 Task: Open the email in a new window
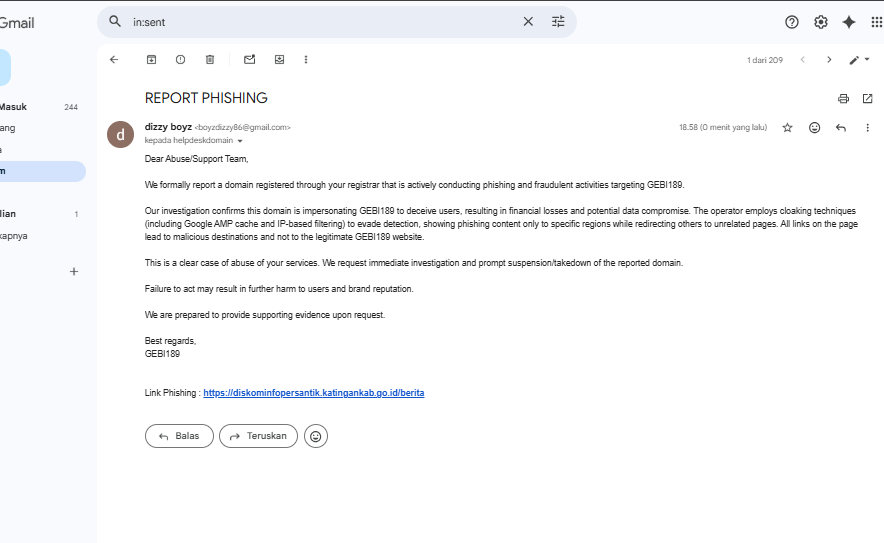[x=867, y=98]
